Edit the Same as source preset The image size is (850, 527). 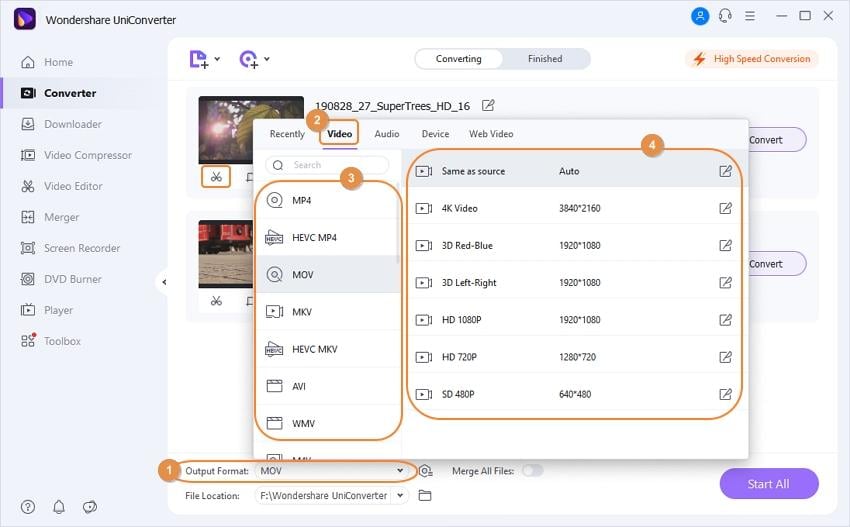tap(725, 171)
